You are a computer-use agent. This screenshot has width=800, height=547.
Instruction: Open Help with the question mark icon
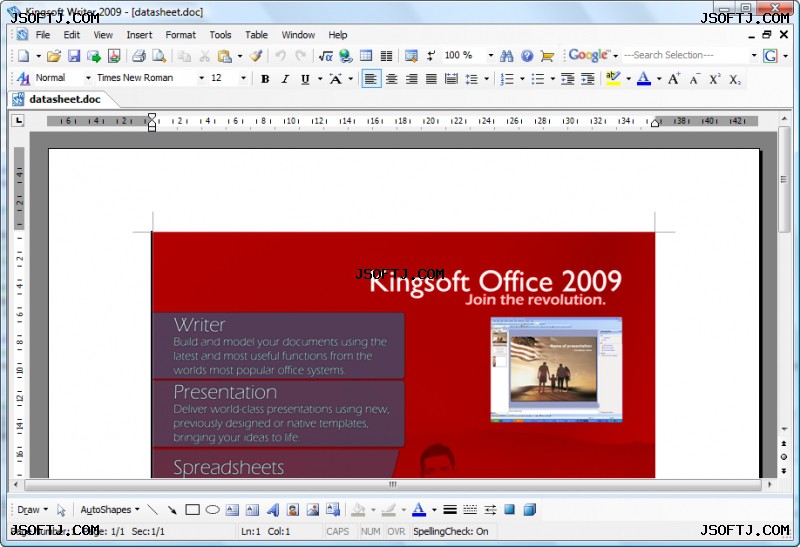(527, 56)
